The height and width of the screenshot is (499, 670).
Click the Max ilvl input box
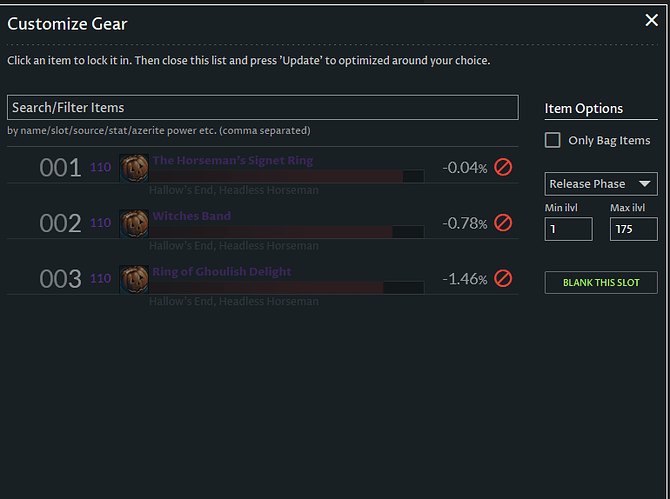click(632, 229)
